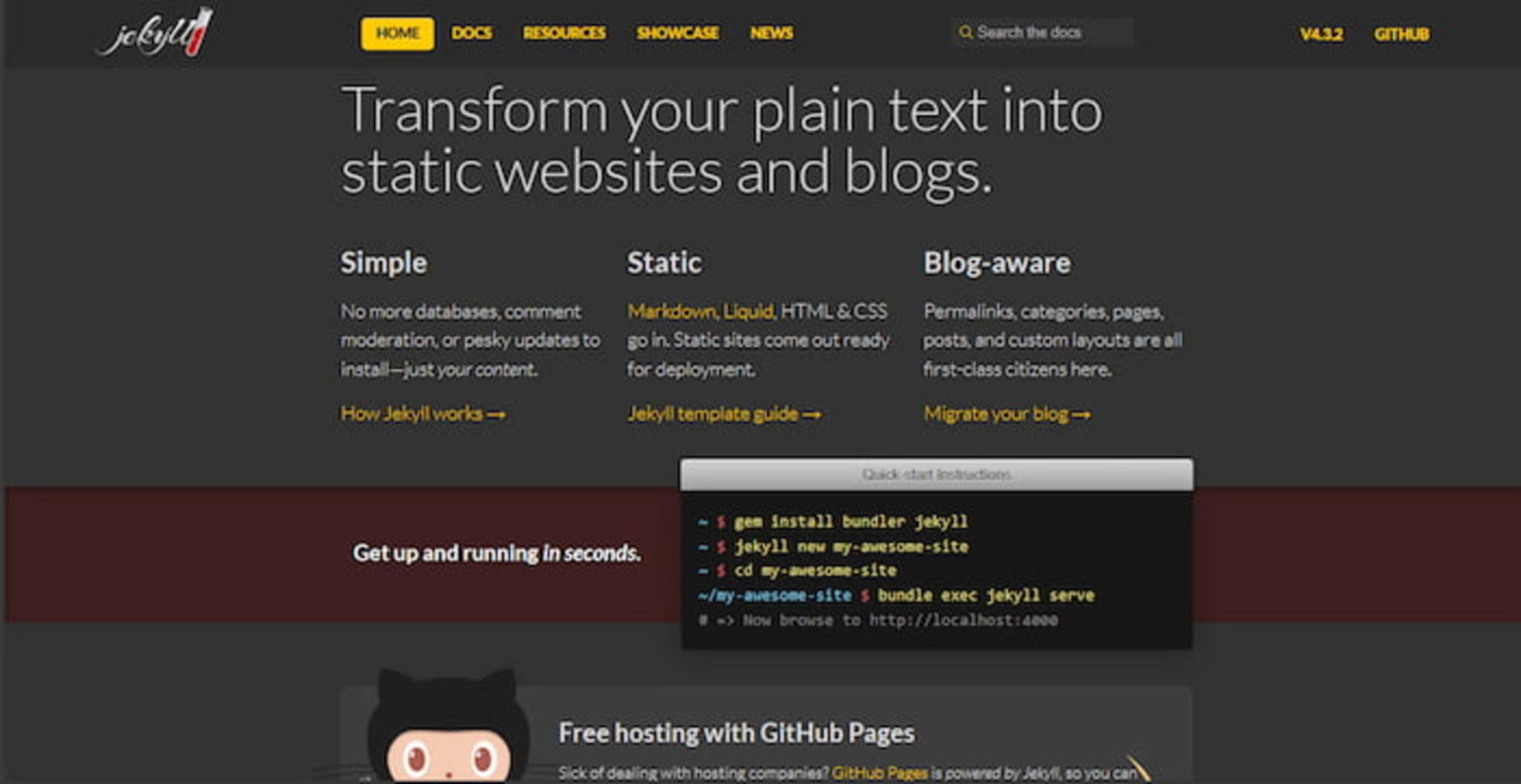Open the Jekyll template guide link
1521x784 pixels.
[x=724, y=414]
